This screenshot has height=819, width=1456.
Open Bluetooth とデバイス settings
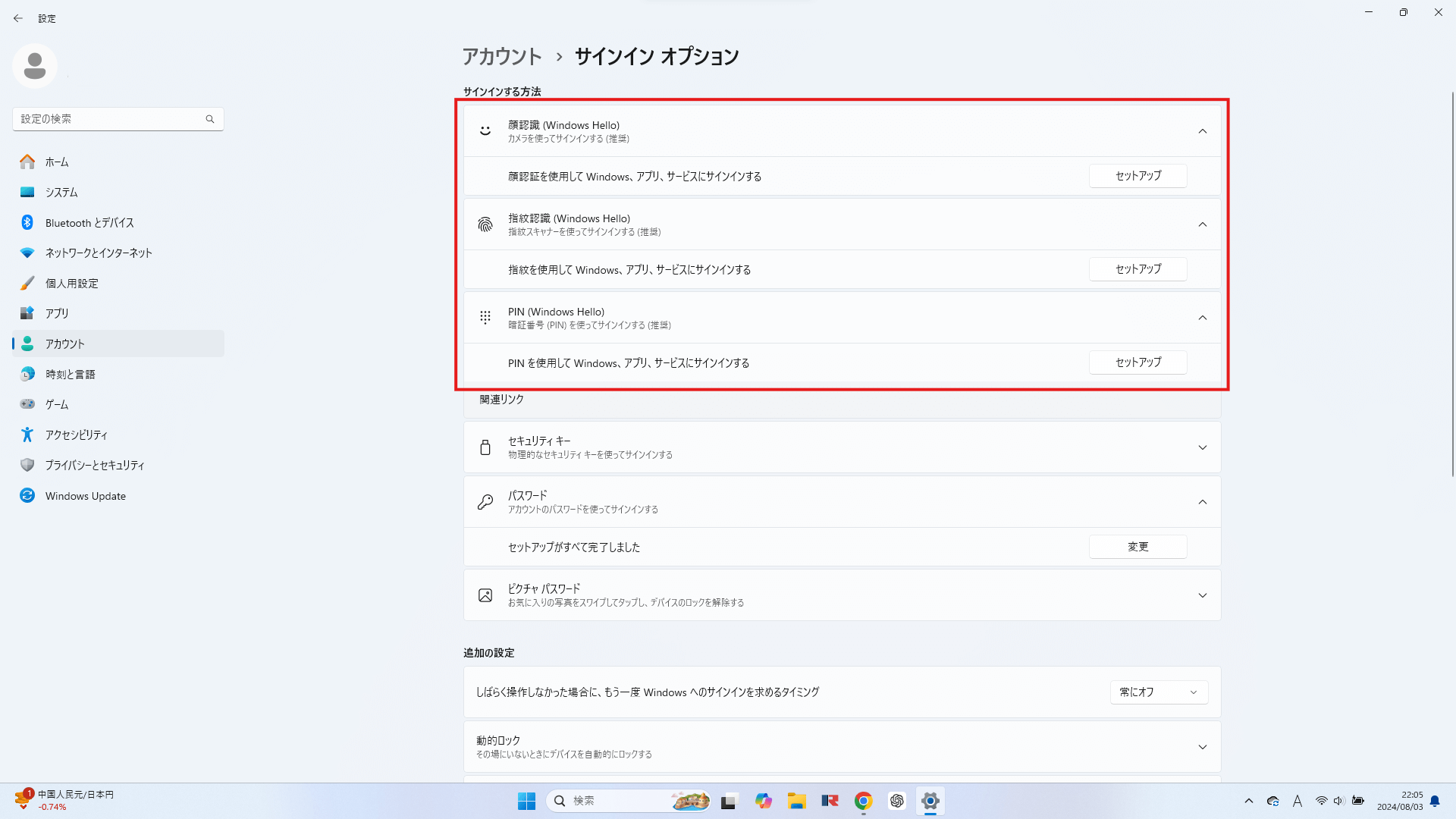pos(118,222)
